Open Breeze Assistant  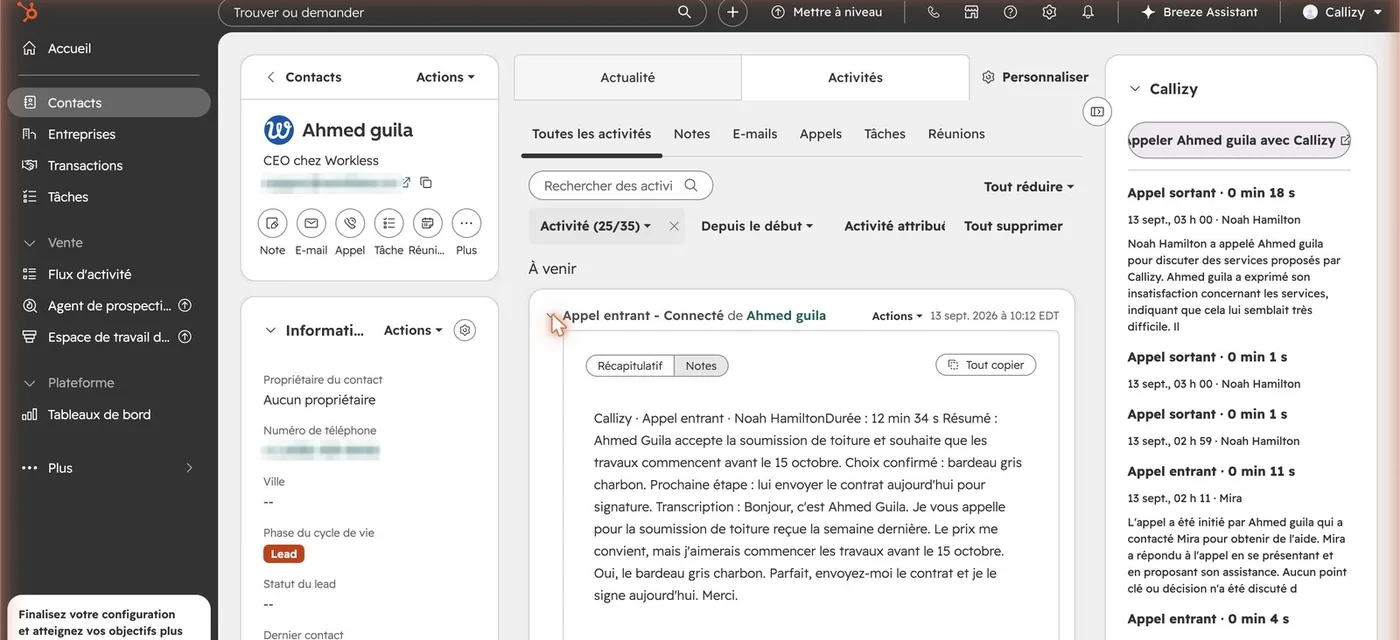pos(1199,12)
